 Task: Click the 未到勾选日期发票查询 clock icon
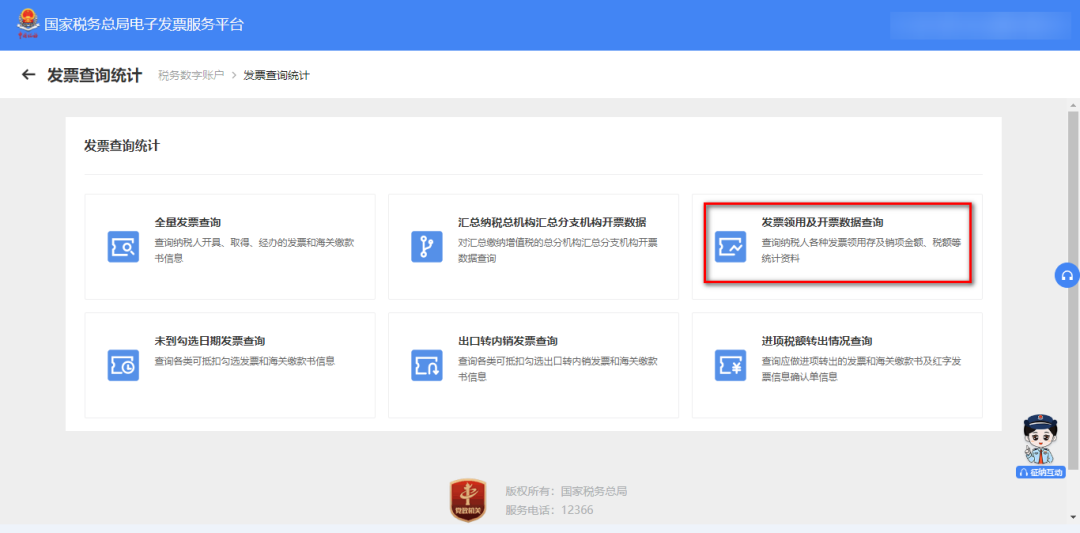(x=123, y=365)
